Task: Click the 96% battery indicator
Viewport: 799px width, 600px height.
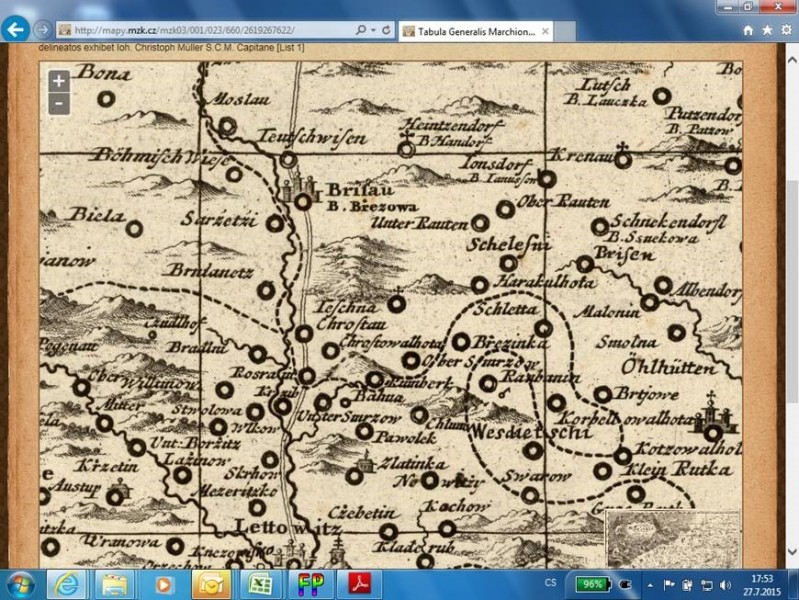Action: pyautogui.click(x=593, y=585)
